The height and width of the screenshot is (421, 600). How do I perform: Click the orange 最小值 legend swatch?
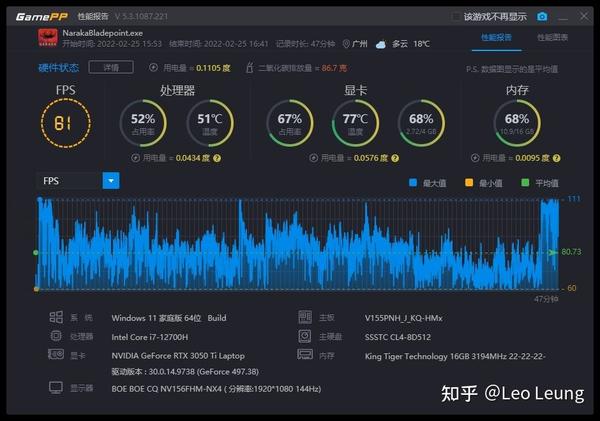pos(469,183)
